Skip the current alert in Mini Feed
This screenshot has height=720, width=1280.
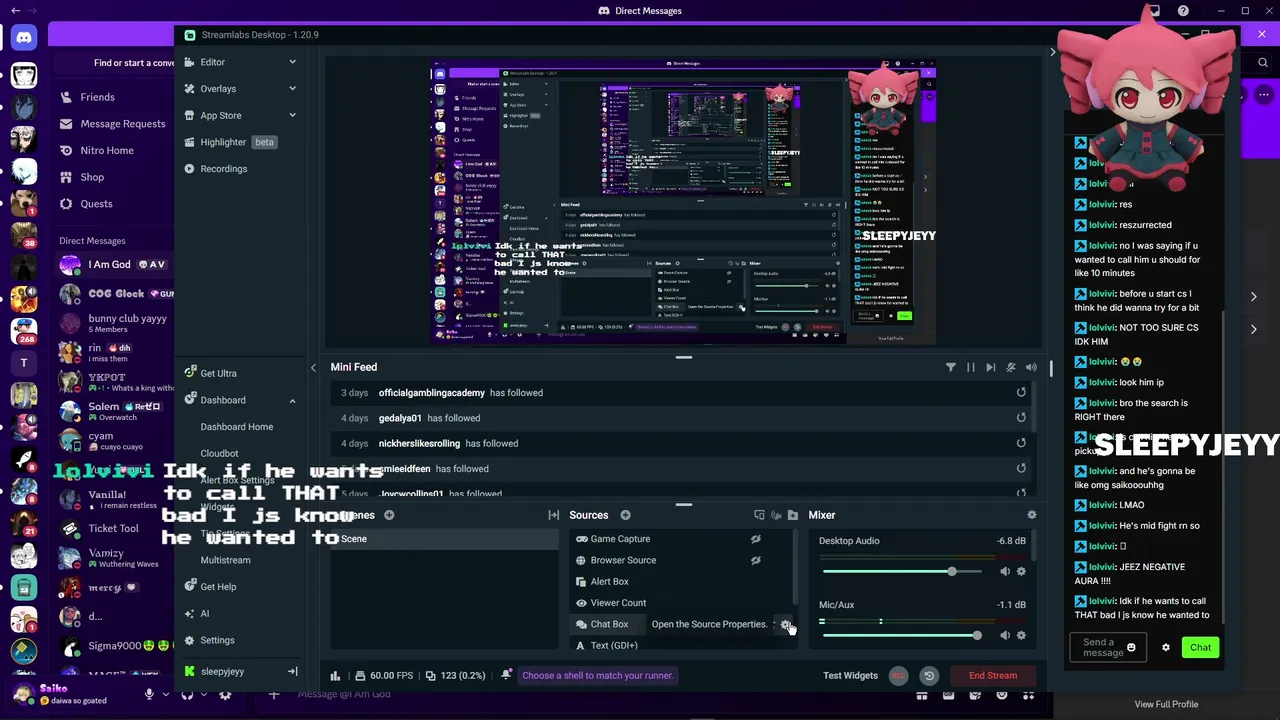[x=990, y=367]
